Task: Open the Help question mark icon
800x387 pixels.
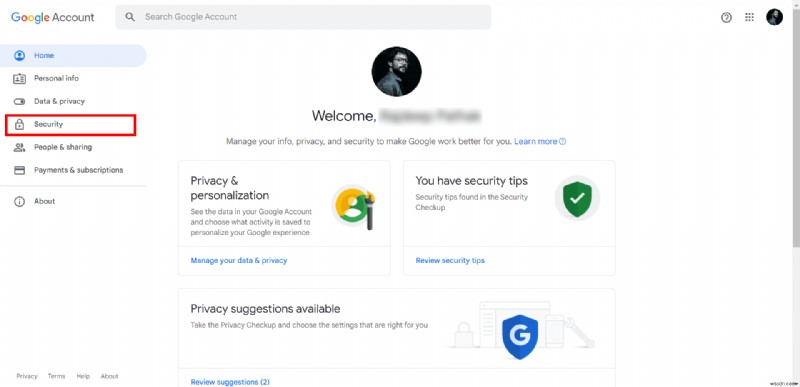Action: click(x=726, y=17)
